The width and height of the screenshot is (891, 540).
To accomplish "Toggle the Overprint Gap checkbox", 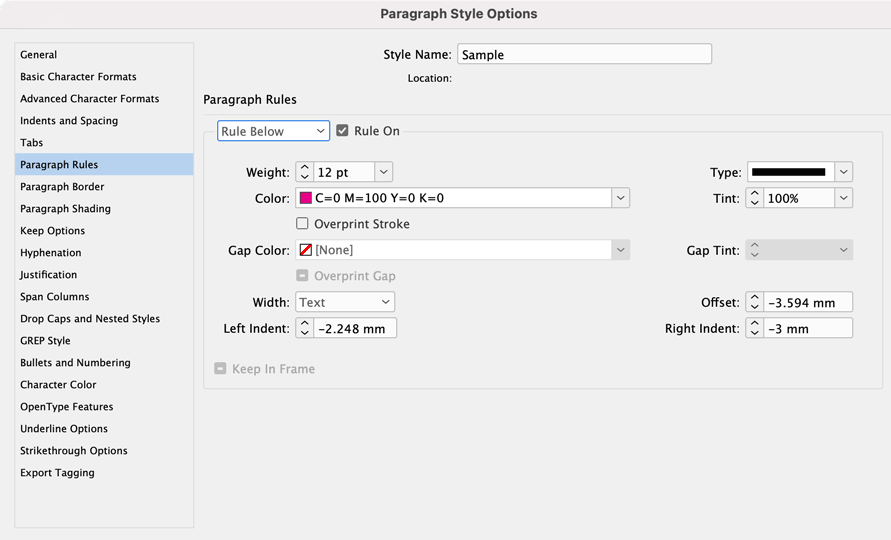I will pyautogui.click(x=302, y=276).
